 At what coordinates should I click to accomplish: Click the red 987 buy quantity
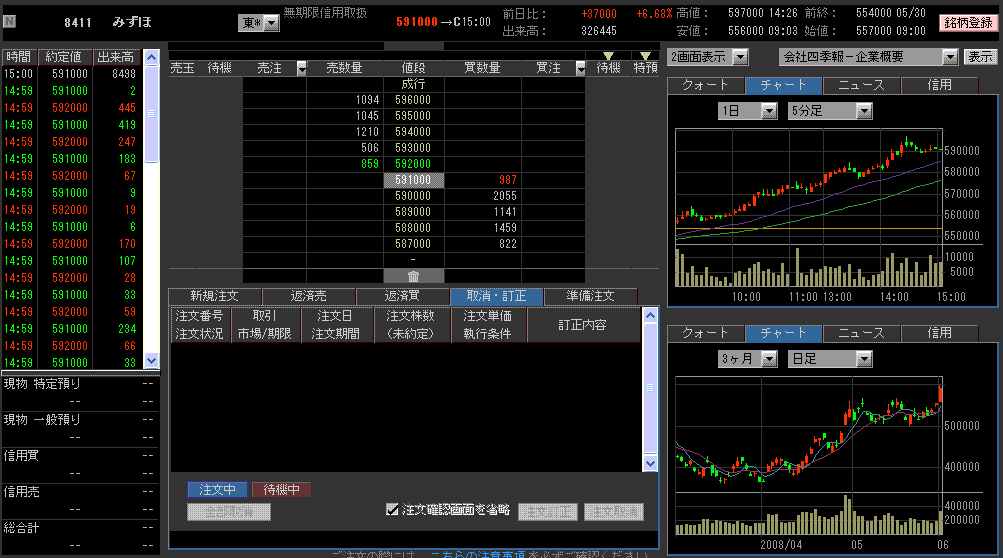(x=508, y=180)
